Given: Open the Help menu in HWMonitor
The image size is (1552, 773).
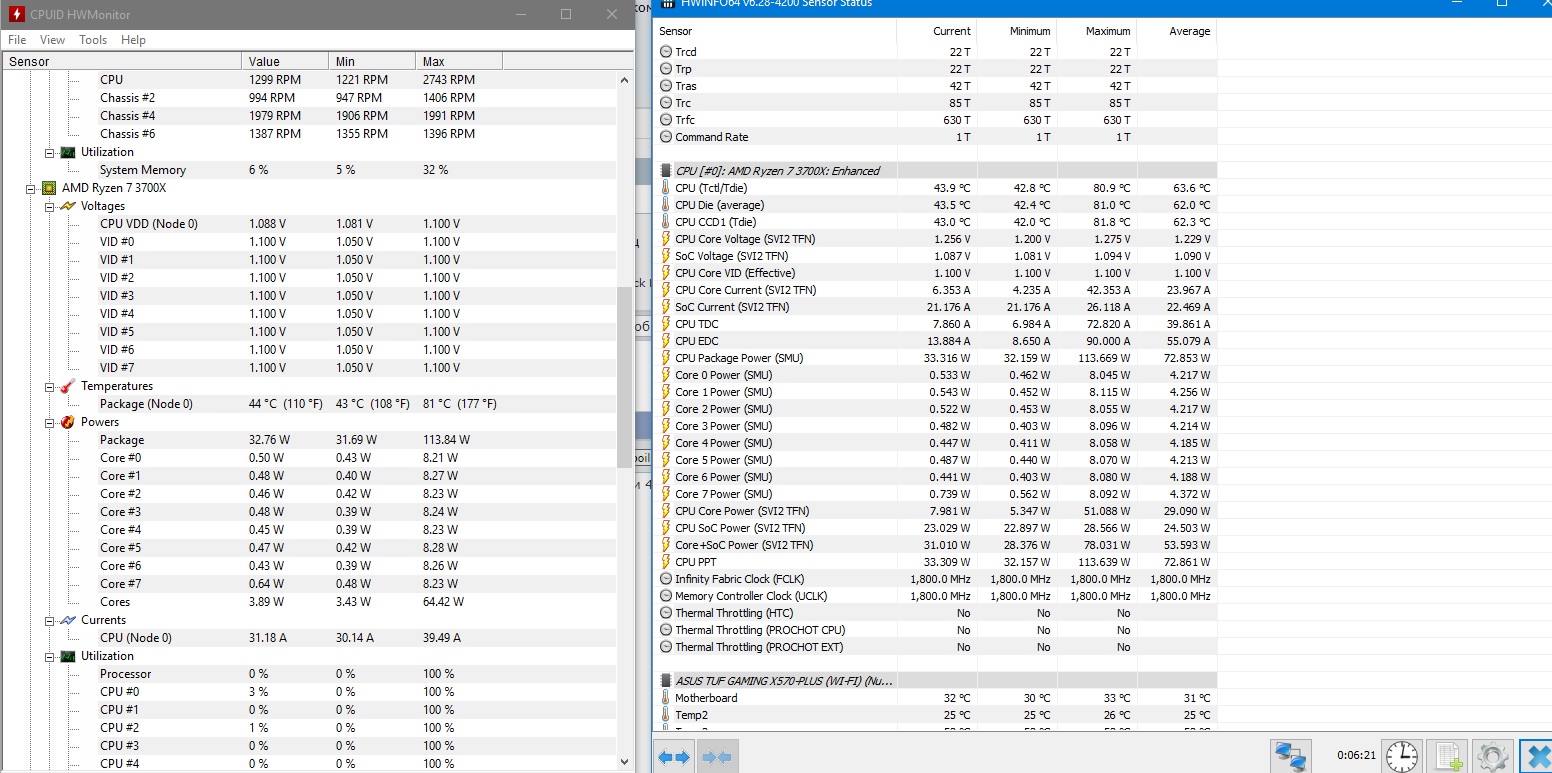Looking at the screenshot, I should point(133,40).
